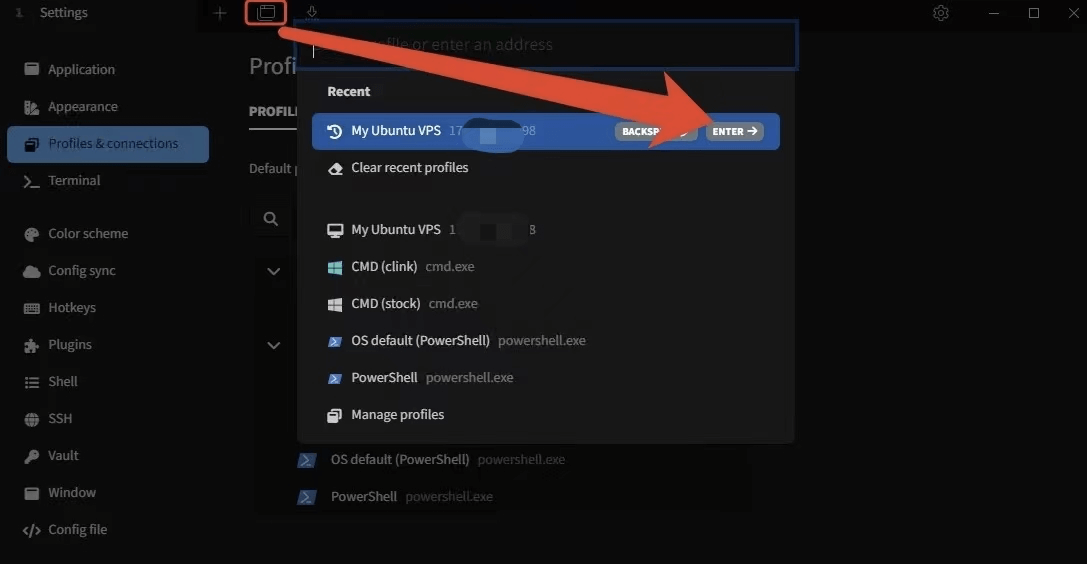Launch CMD (clink) profile
1087x564 pixels.
point(546,267)
